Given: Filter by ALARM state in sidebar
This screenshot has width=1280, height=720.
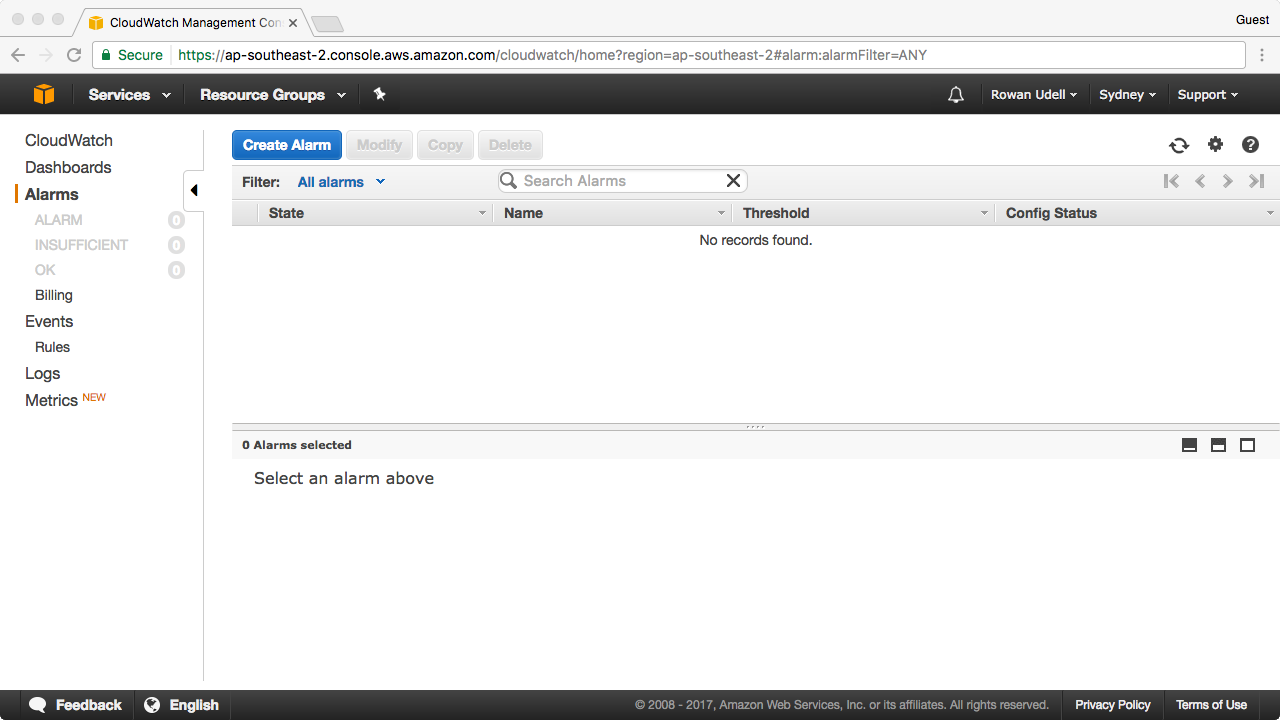Looking at the screenshot, I should (59, 220).
